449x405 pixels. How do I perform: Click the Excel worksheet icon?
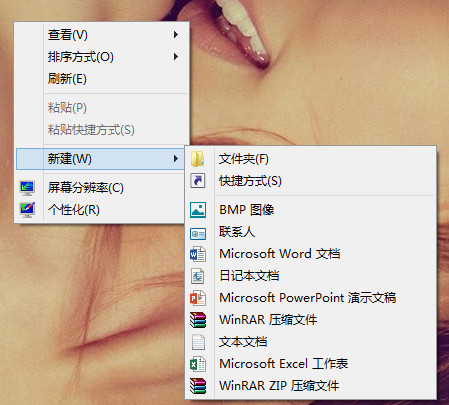click(x=198, y=364)
